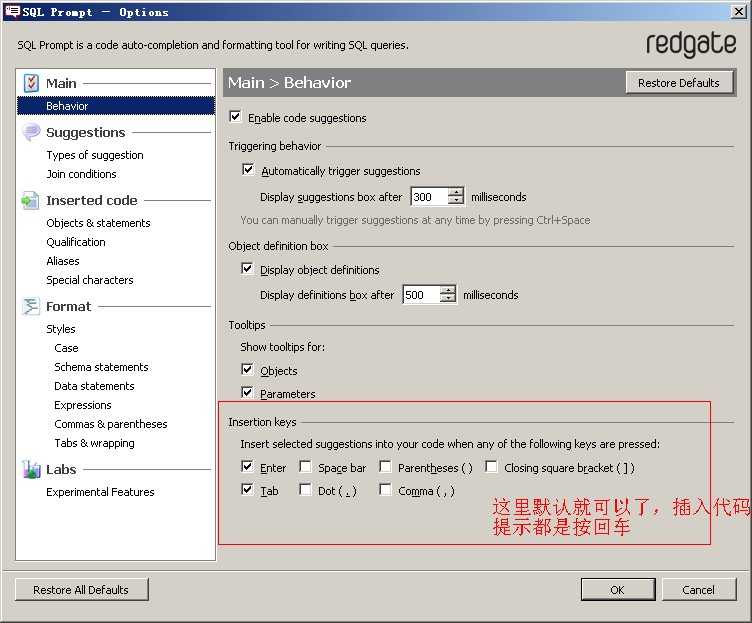Increase suggestions box delay spinner up
Image resolution: width=752 pixels, height=623 pixels.
[456, 192]
